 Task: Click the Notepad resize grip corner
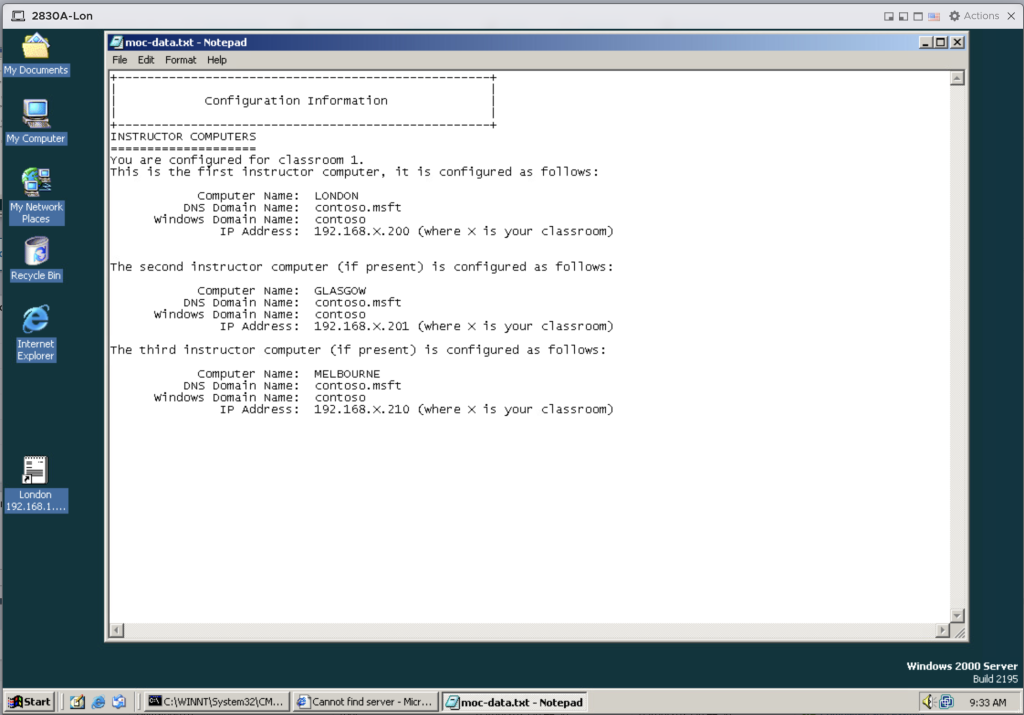coord(958,631)
